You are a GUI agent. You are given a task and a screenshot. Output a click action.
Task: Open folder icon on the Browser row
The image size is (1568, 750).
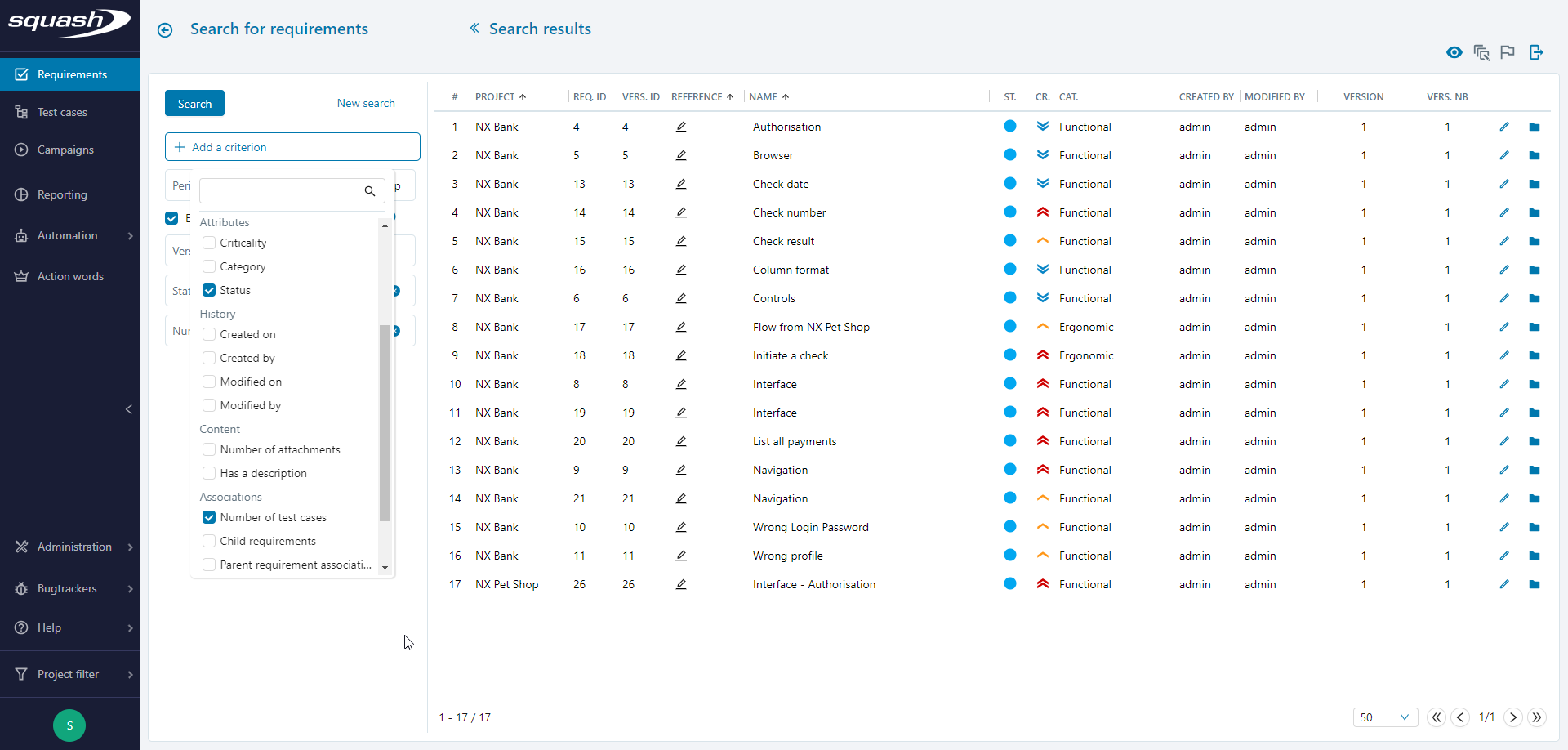click(x=1535, y=155)
